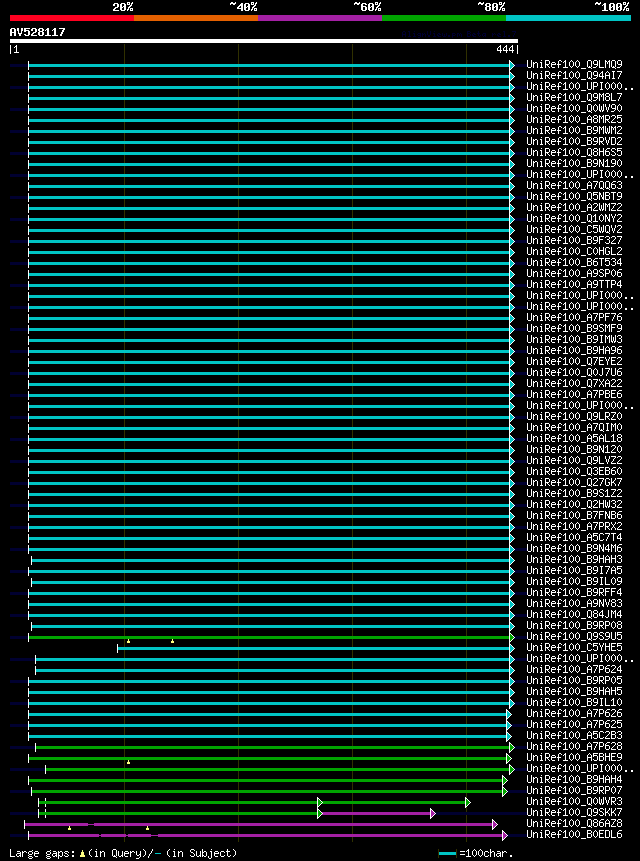Click hit name UniRef100_A7PF76
This screenshot has width=640, height=861.
point(574,317)
